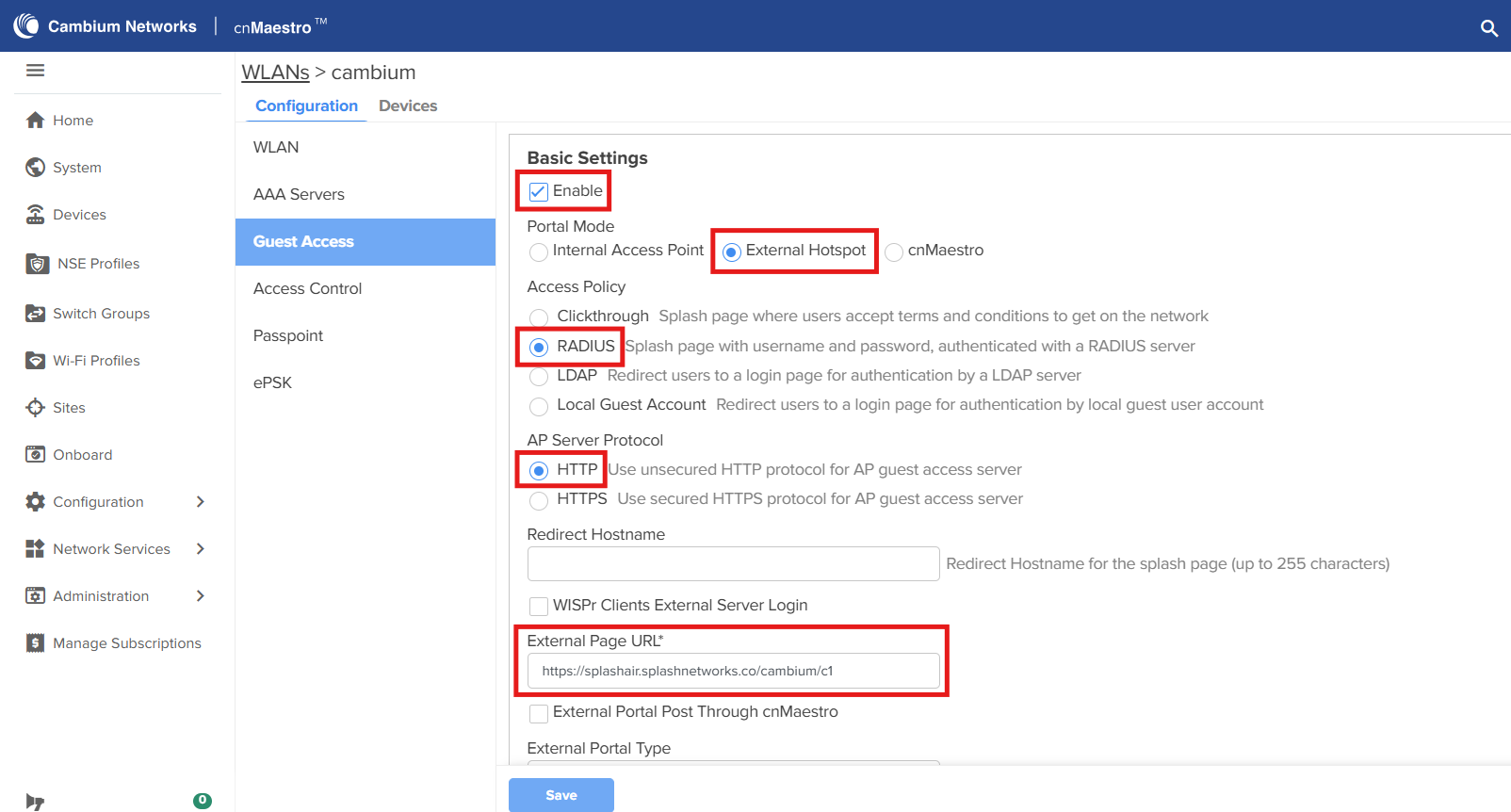
Task: Uncheck the Enable checkbox
Action: (x=539, y=191)
